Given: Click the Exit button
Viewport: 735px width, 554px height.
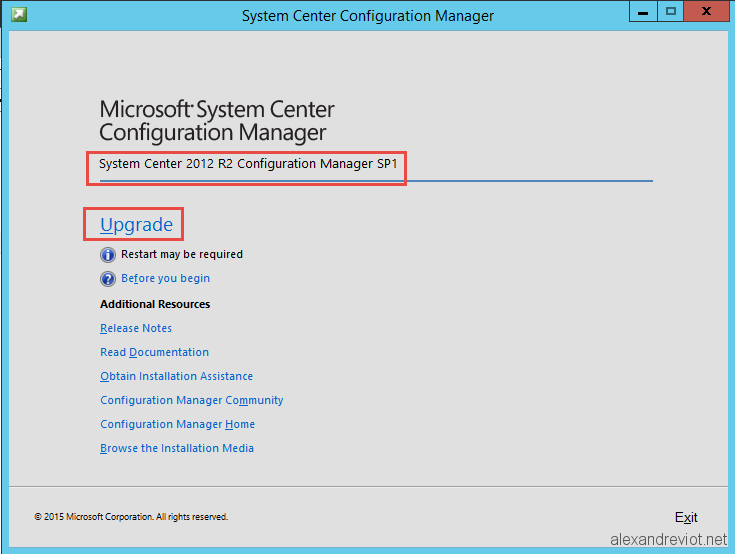Looking at the screenshot, I should (686, 517).
